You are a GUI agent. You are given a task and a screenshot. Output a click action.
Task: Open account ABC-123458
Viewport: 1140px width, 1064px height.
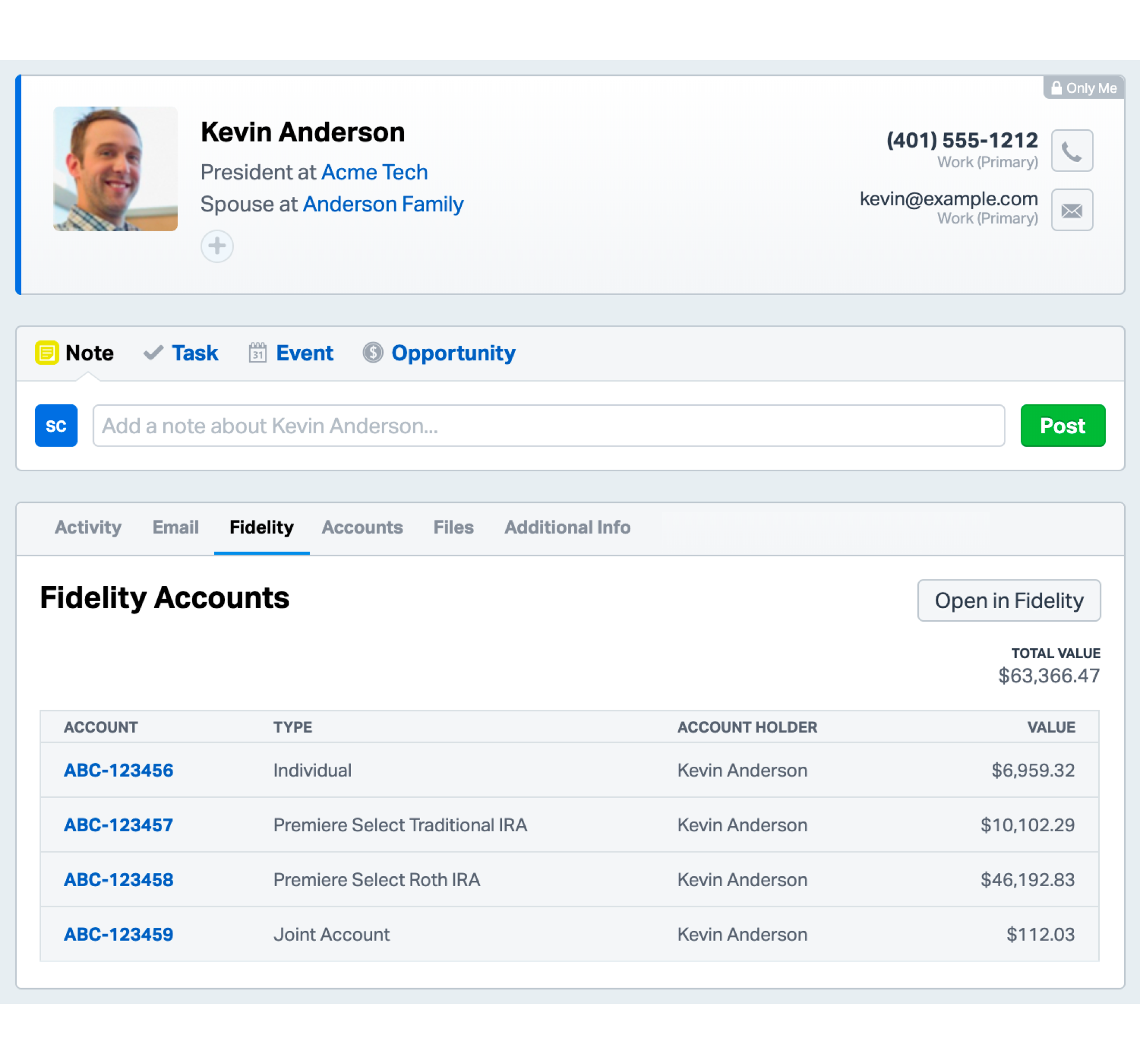point(119,879)
